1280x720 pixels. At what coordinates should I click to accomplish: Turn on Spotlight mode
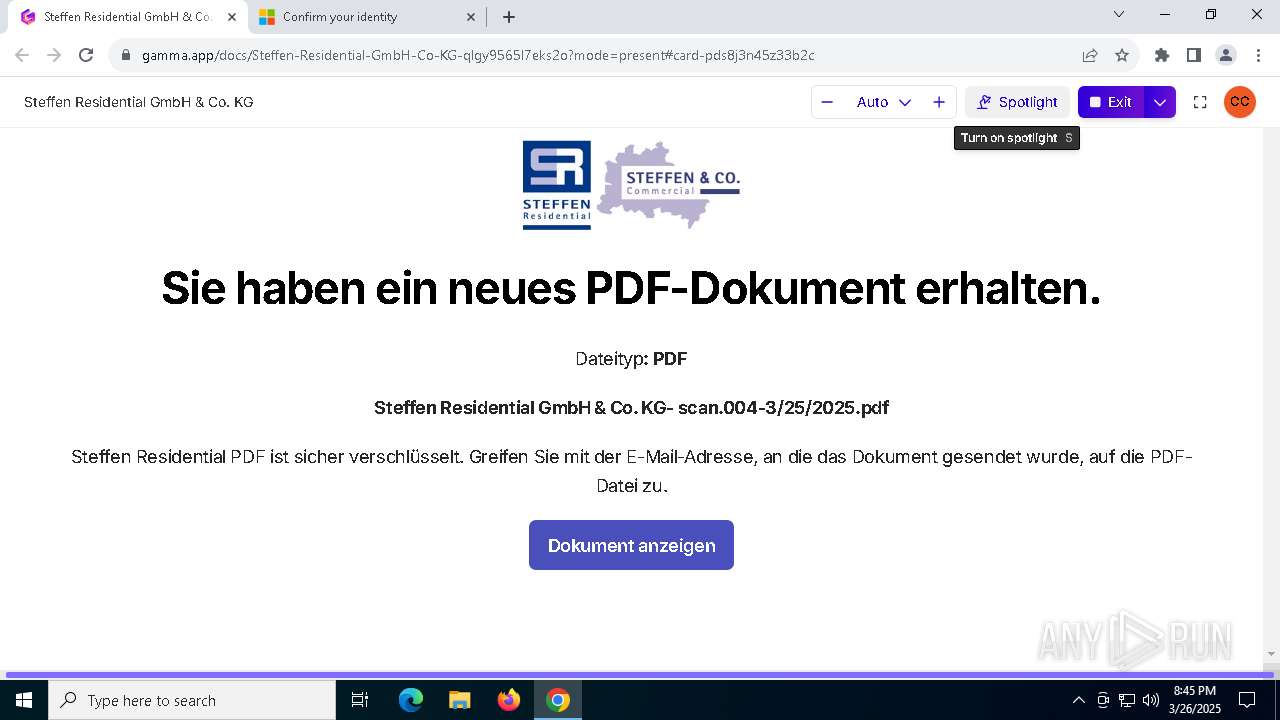1017,102
